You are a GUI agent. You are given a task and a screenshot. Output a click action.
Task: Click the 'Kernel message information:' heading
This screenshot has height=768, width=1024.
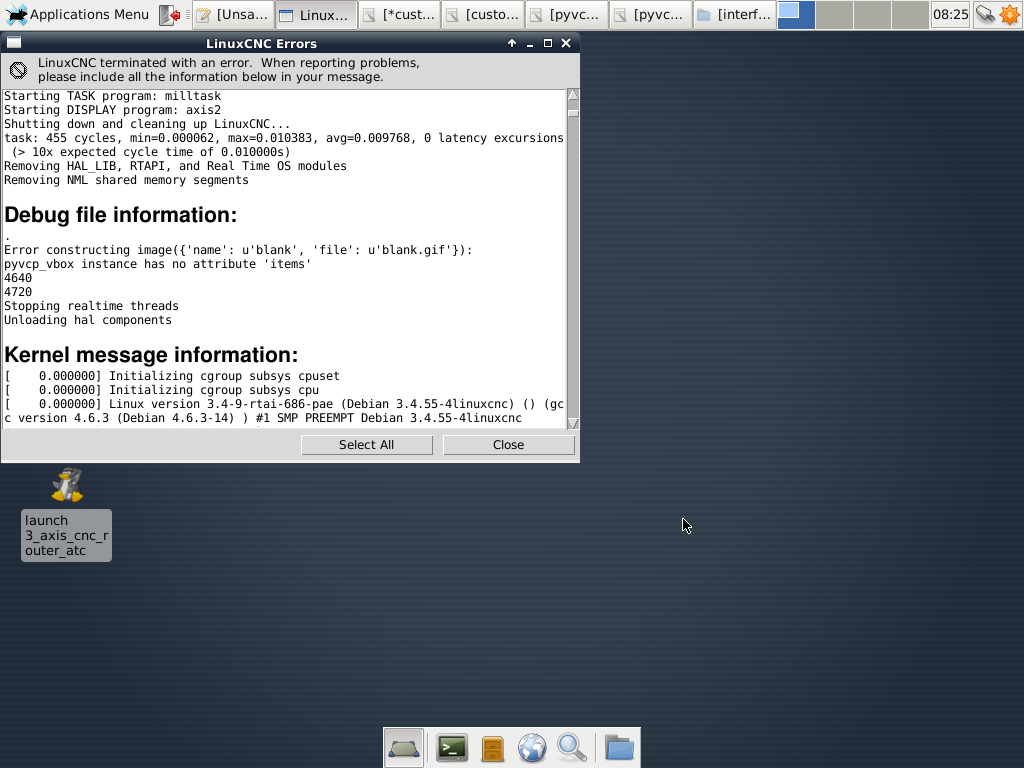click(151, 355)
